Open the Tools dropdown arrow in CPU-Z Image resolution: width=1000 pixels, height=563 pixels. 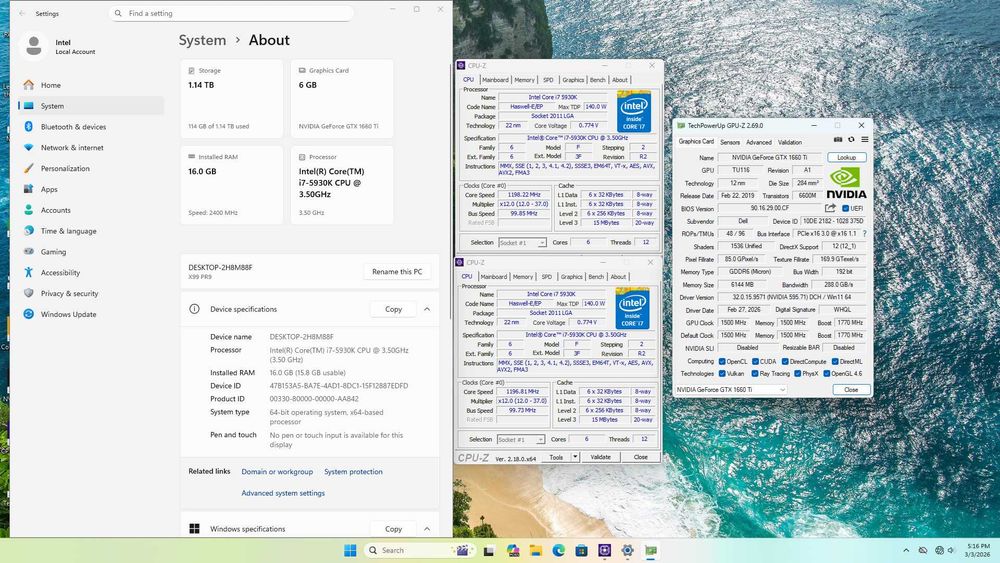coord(575,457)
